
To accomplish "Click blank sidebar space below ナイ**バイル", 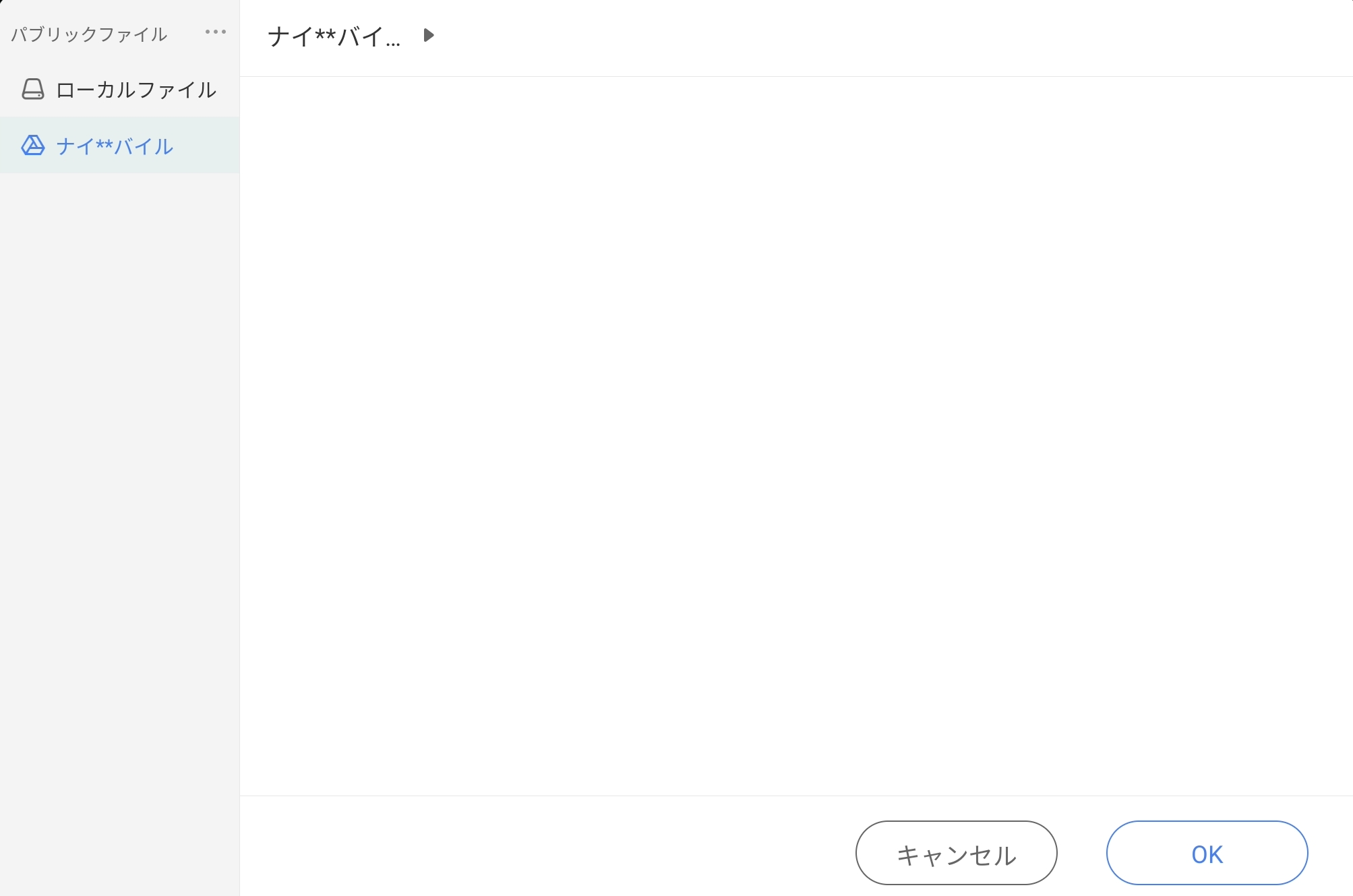I will pyautogui.click(x=119, y=472).
